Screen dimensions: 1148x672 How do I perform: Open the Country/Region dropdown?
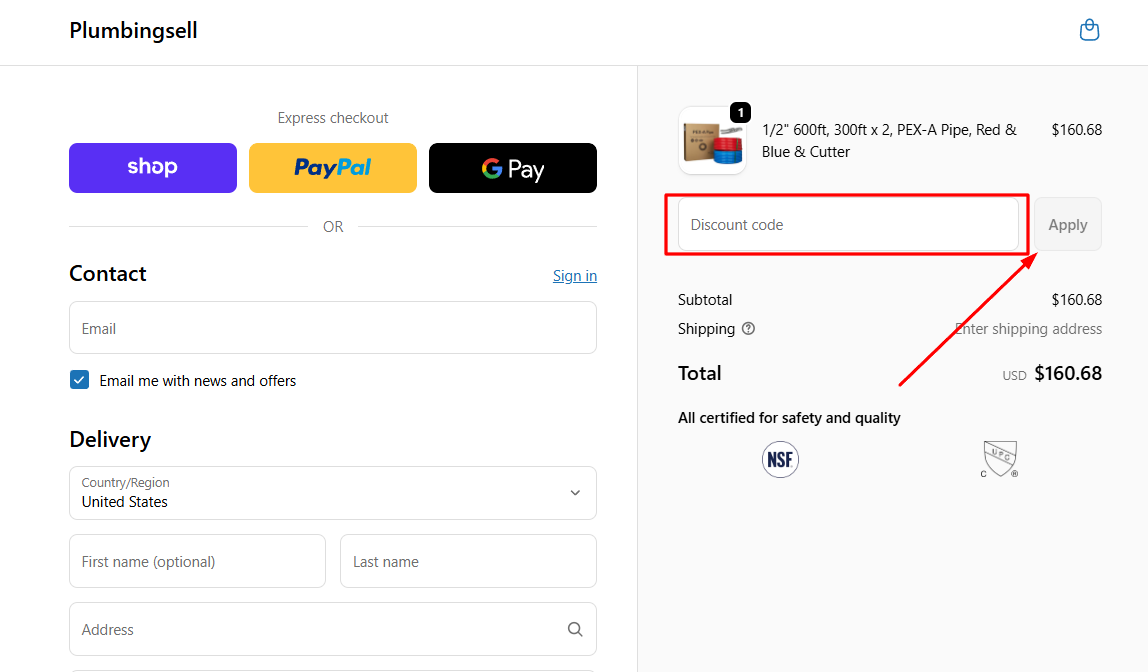click(x=333, y=493)
